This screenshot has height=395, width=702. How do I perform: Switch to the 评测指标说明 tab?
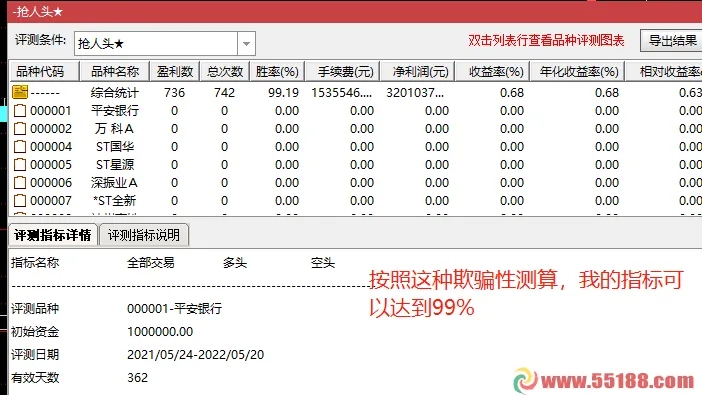pyautogui.click(x=144, y=235)
